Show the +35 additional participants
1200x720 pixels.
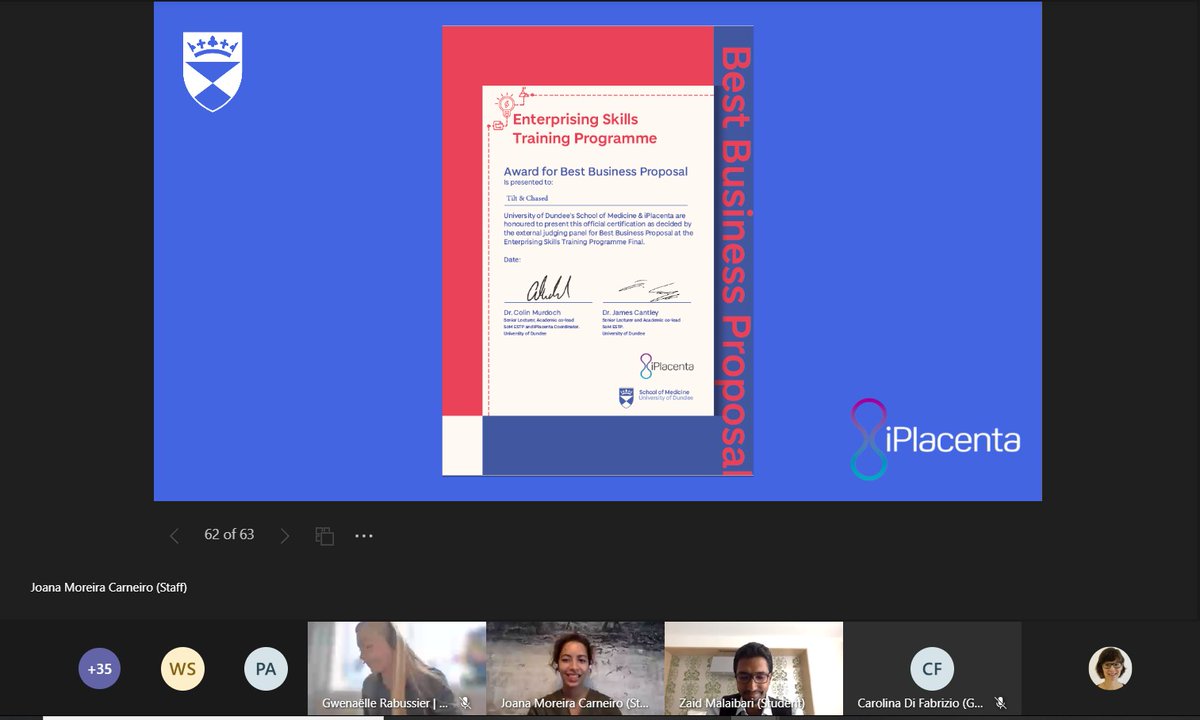(x=100, y=669)
